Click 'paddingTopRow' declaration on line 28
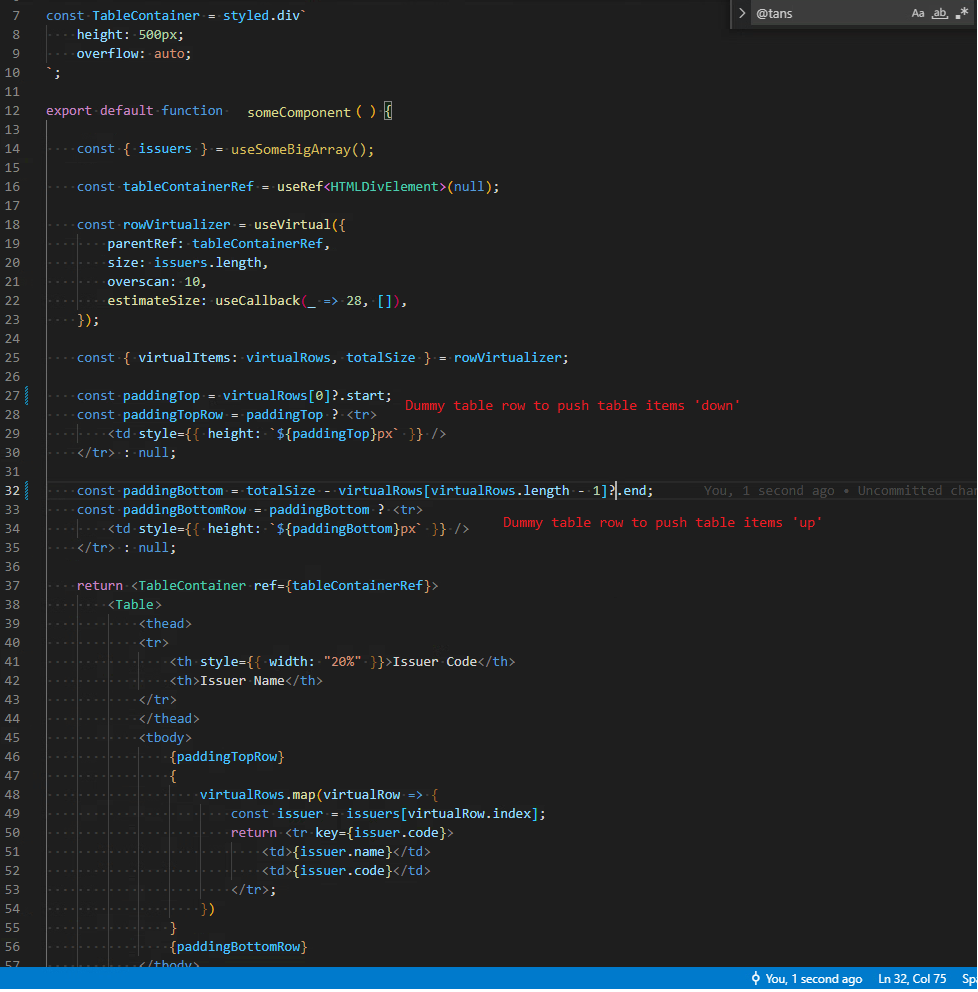Viewport: 978px width, 992px height. click(173, 414)
